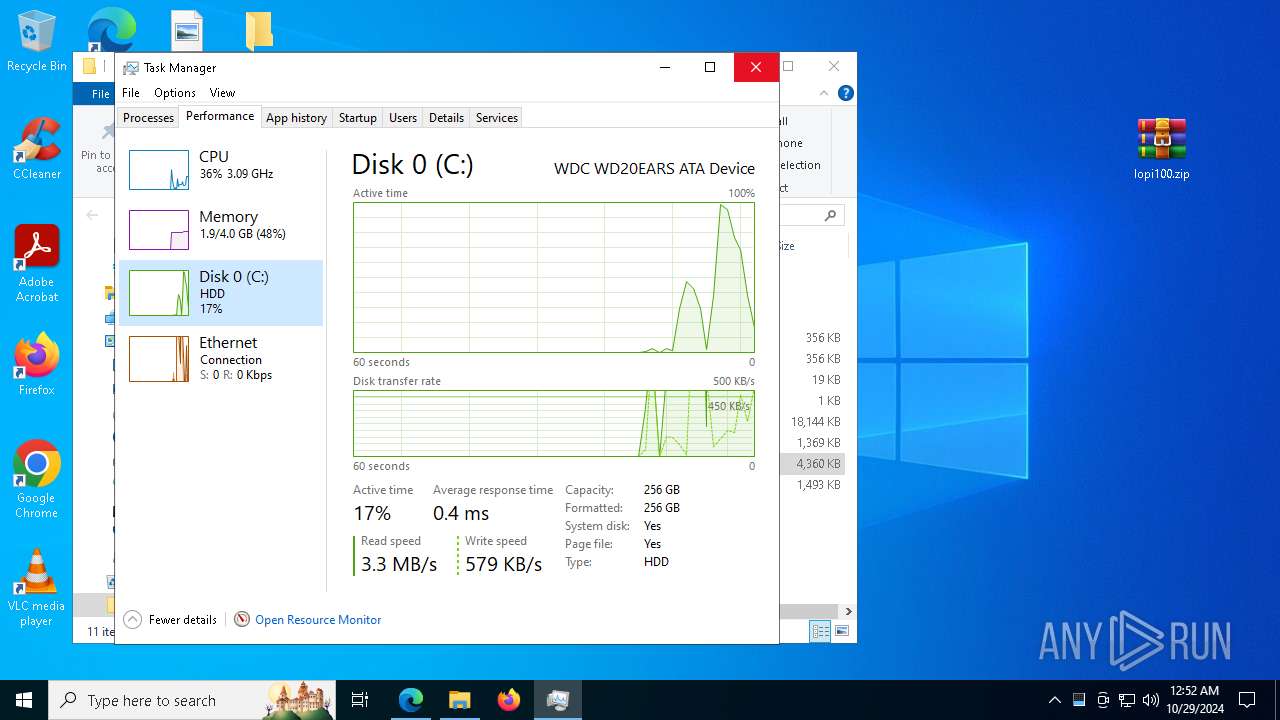Click the Average response time 0.4 ms value

click(461, 513)
